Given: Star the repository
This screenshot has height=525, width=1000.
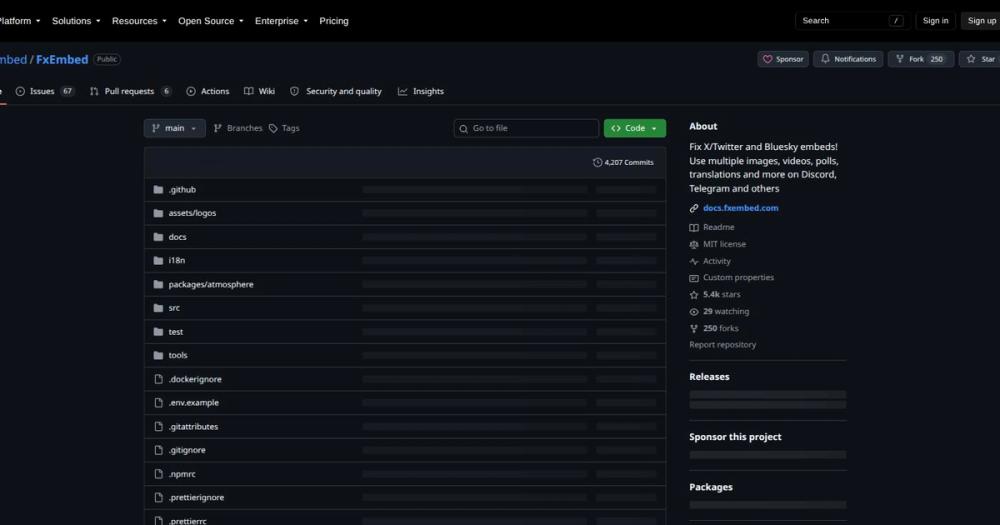Looking at the screenshot, I should (x=980, y=59).
